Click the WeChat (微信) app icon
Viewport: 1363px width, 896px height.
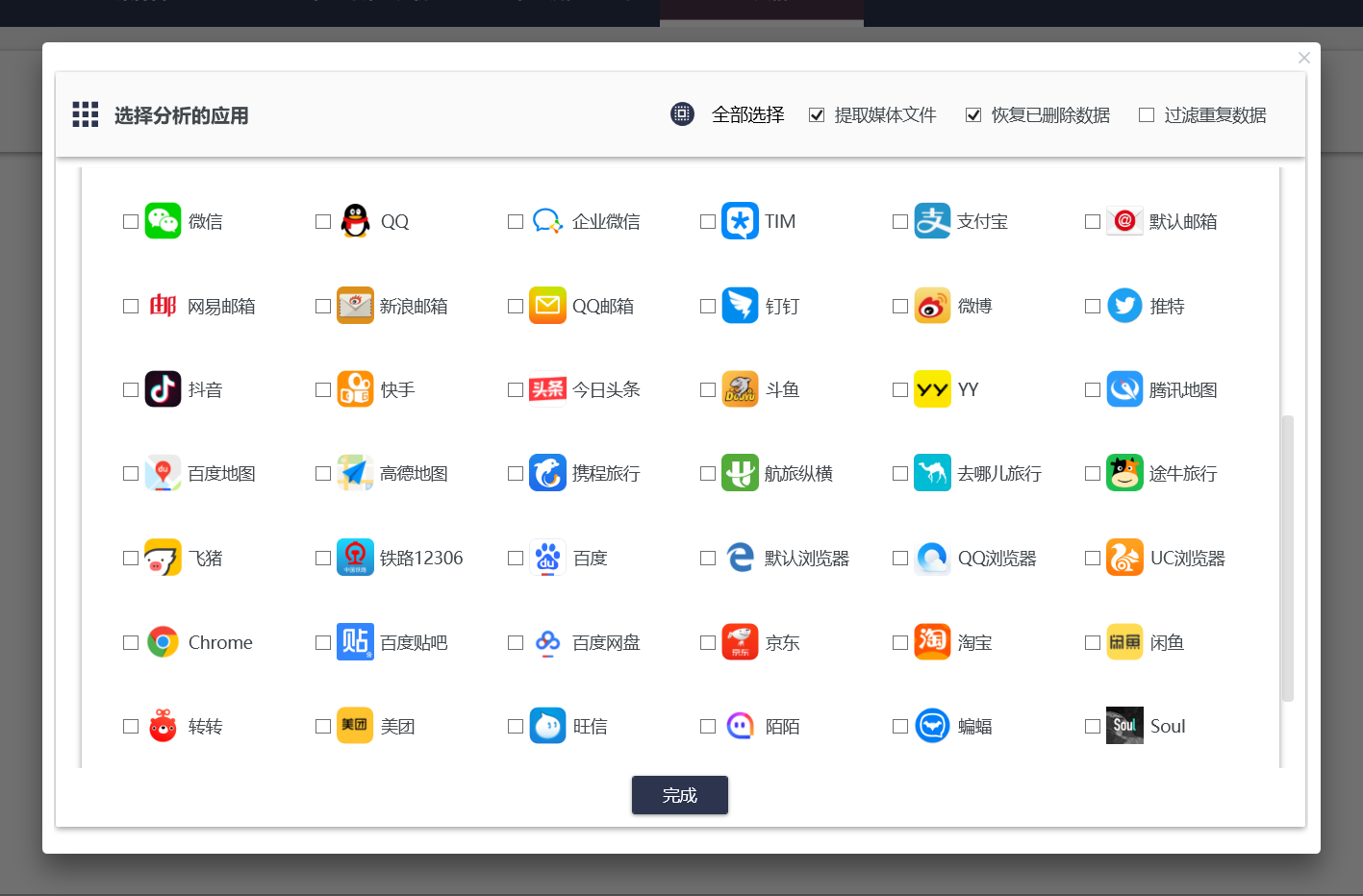click(163, 221)
